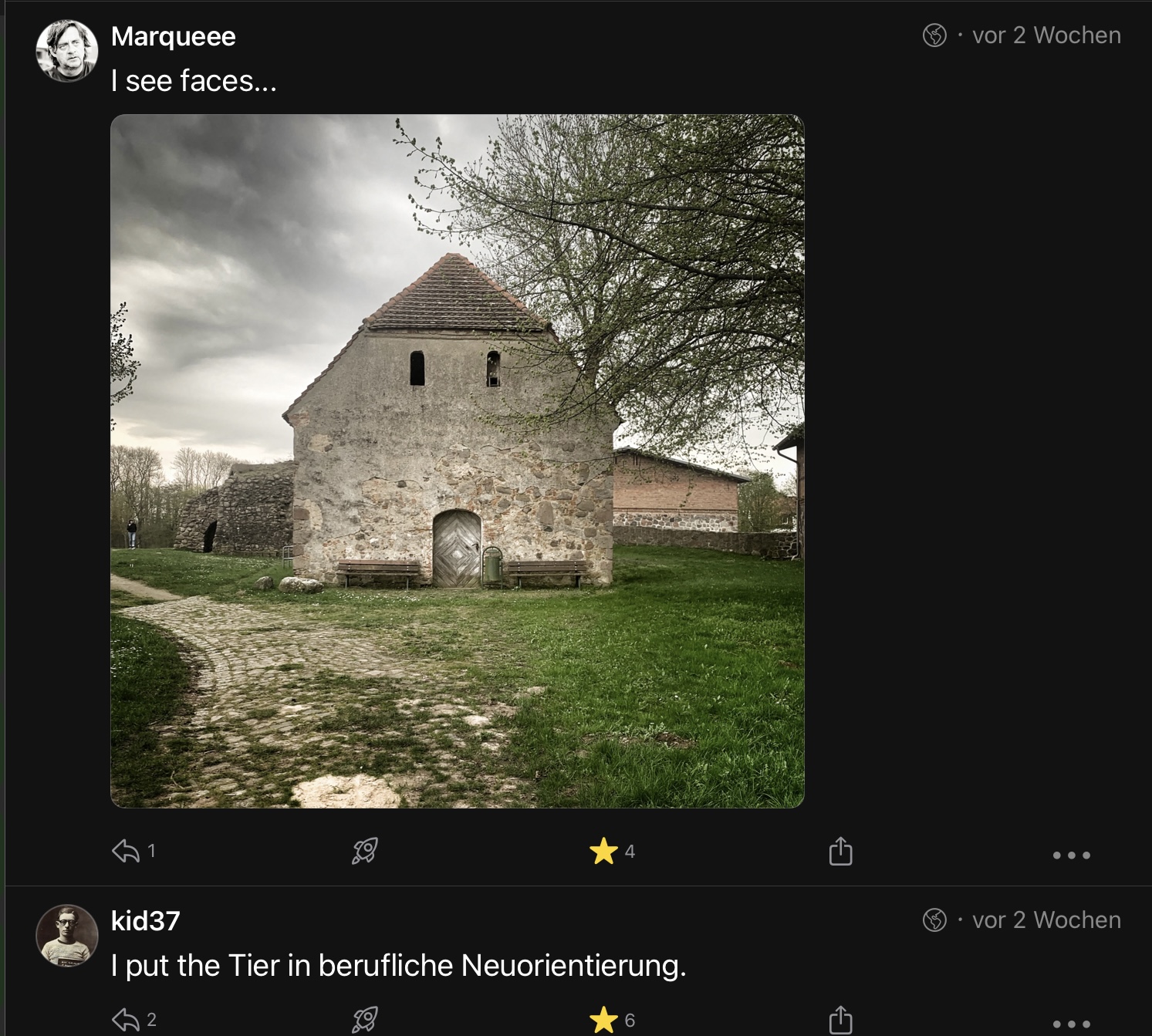Open Marqueee's profile avatar
Viewport: 1152px width, 1036px height.
click(x=67, y=51)
